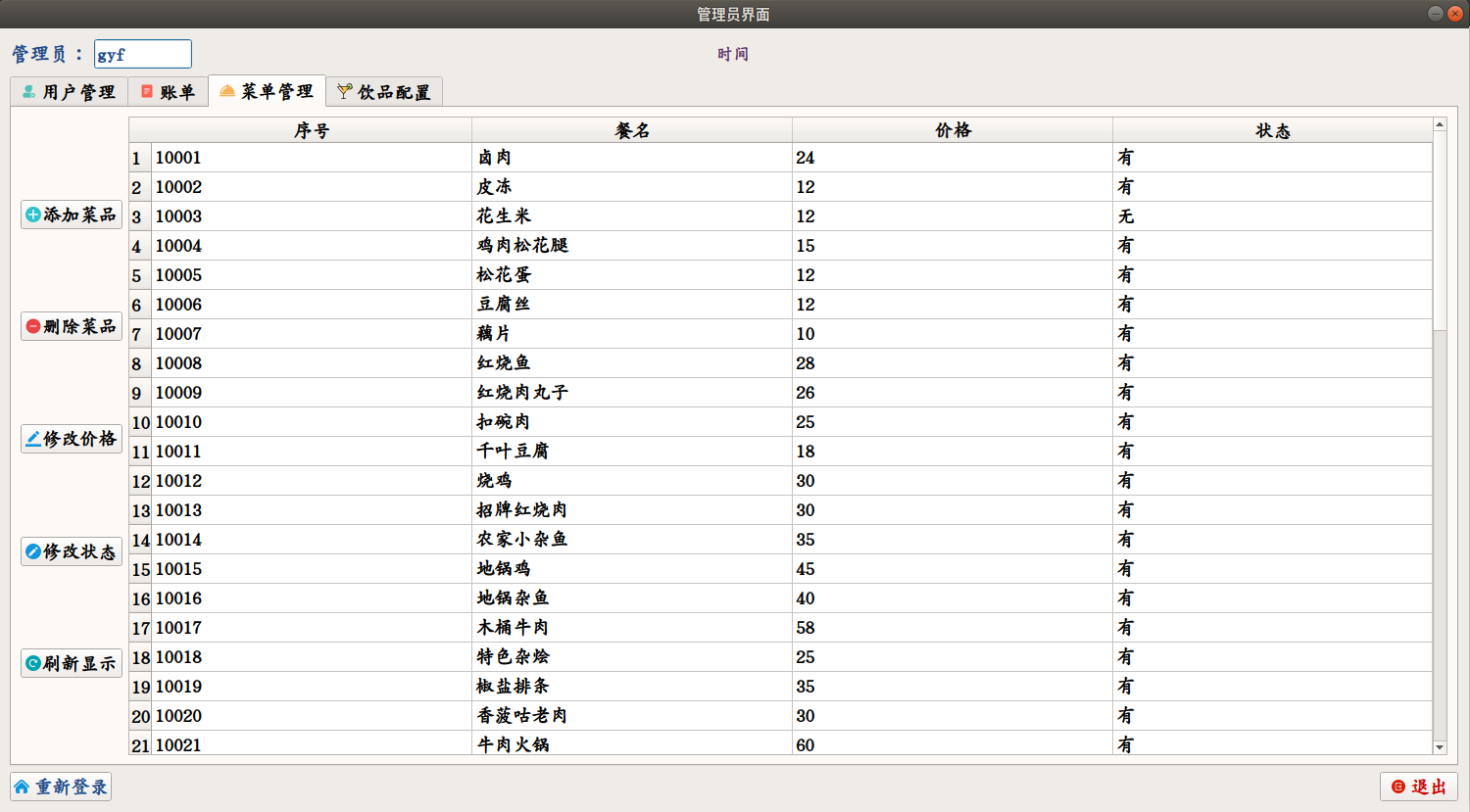Screen dimensions: 1470x812
Task: Click the price 28 for 红烧鱼
Action: click(x=806, y=363)
